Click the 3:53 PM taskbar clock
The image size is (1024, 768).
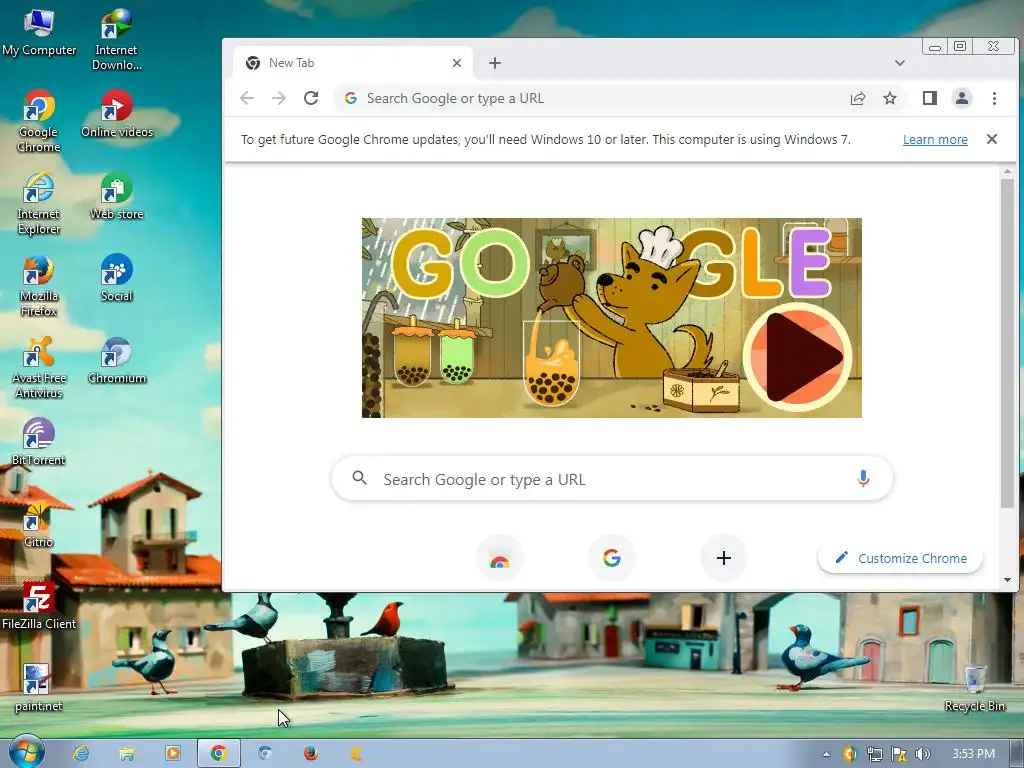[x=973, y=754]
